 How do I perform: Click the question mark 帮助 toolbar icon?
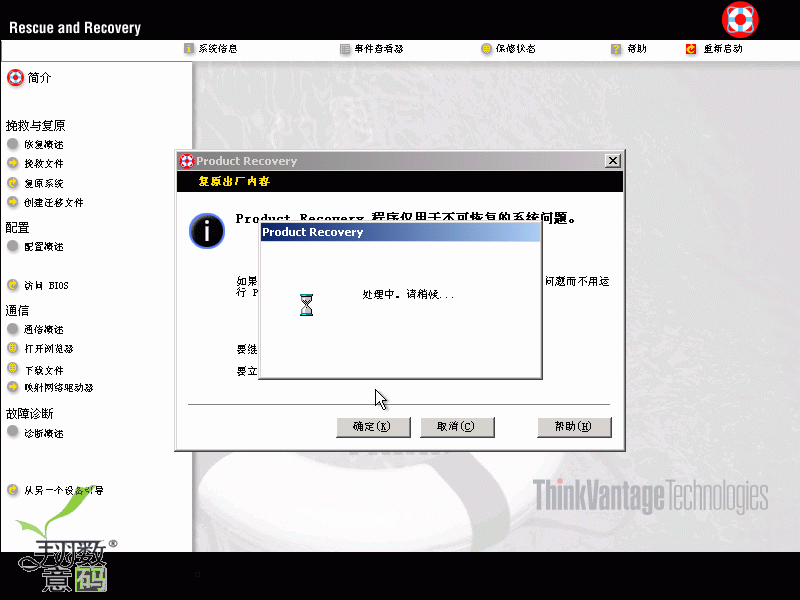tap(616, 49)
